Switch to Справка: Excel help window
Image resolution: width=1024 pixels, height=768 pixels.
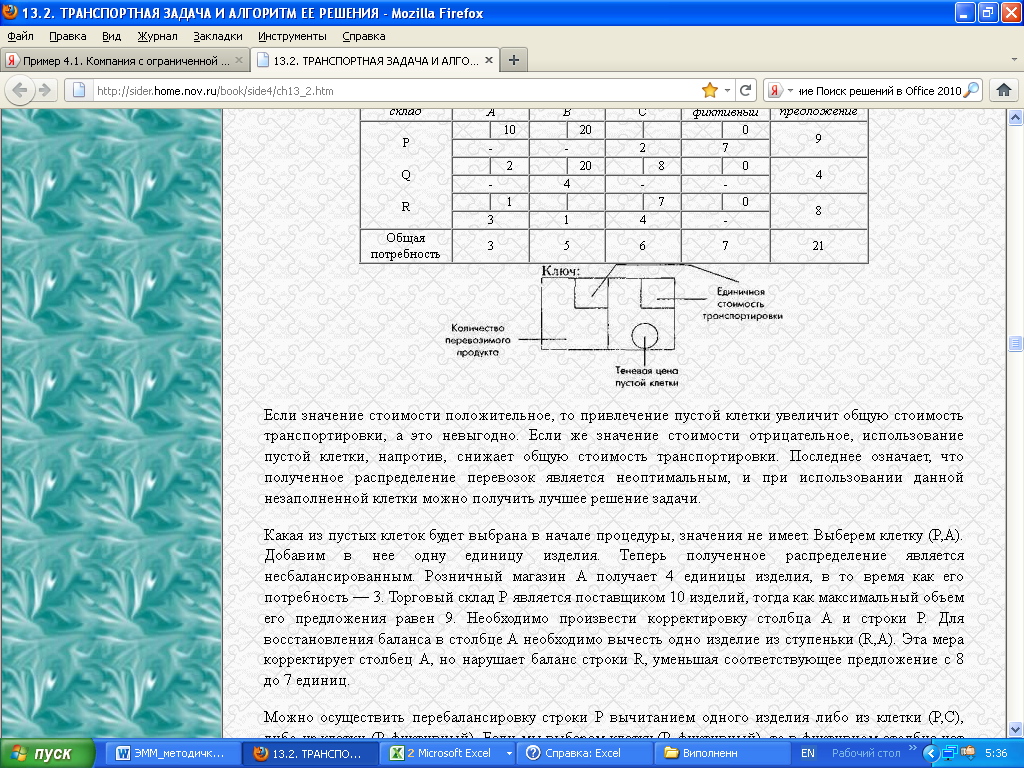[x=583, y=753]
